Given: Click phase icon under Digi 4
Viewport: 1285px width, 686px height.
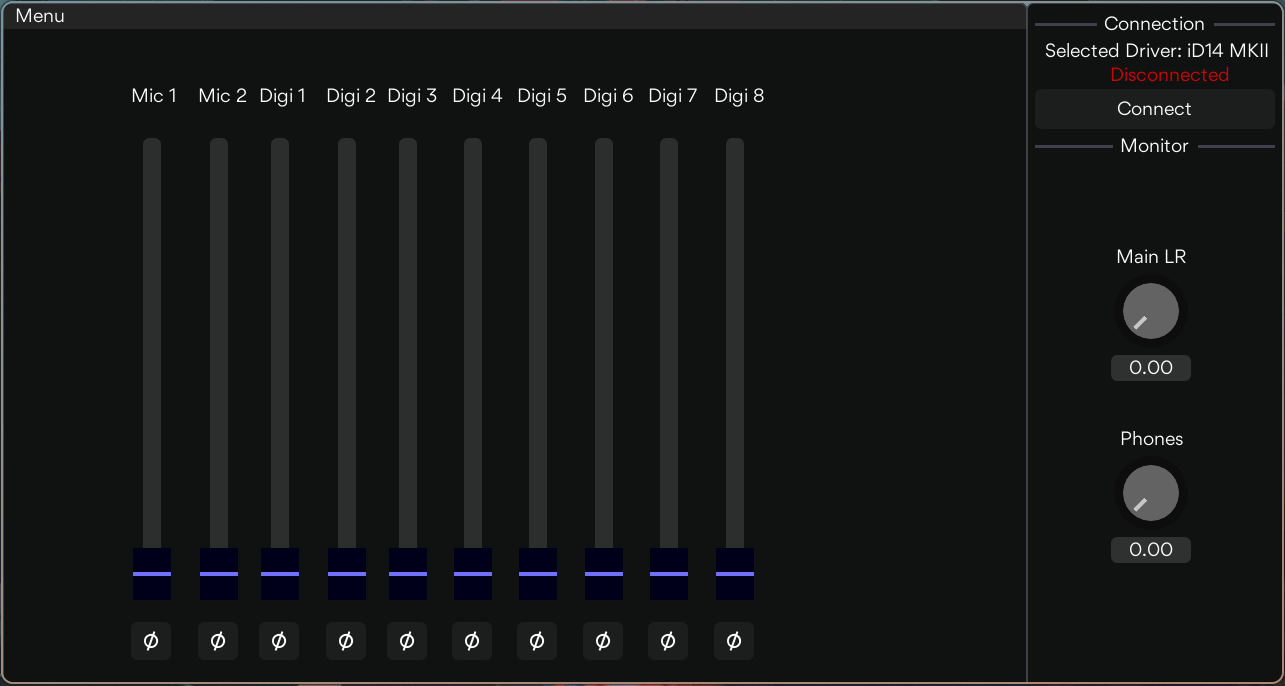Looking at the screenshot, I should tap(473, 641).
